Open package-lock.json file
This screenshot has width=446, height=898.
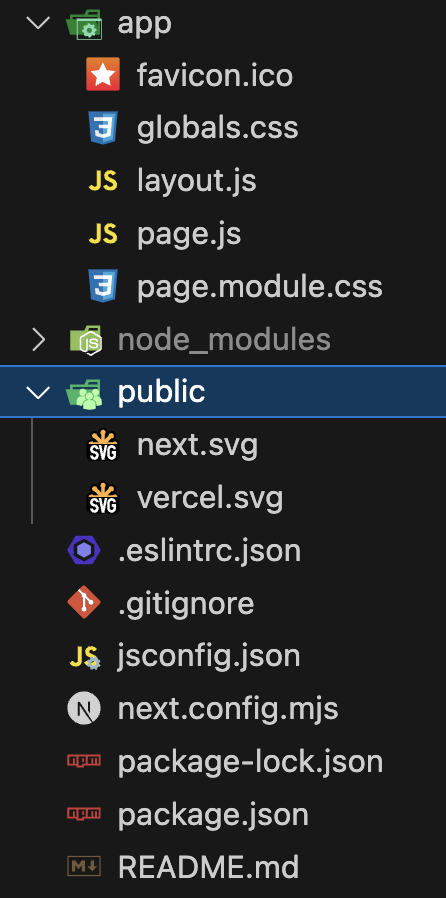[x=250, y=762]
